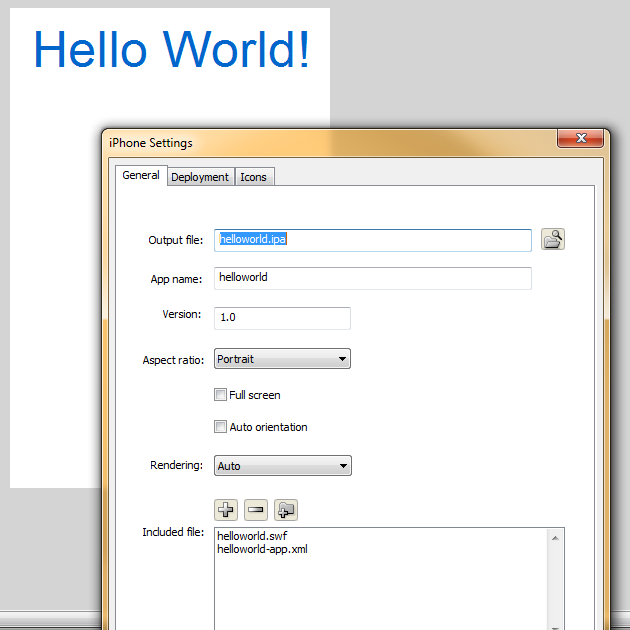Click the Output file text field
The image size is (630, 630).
coord(372,240)
